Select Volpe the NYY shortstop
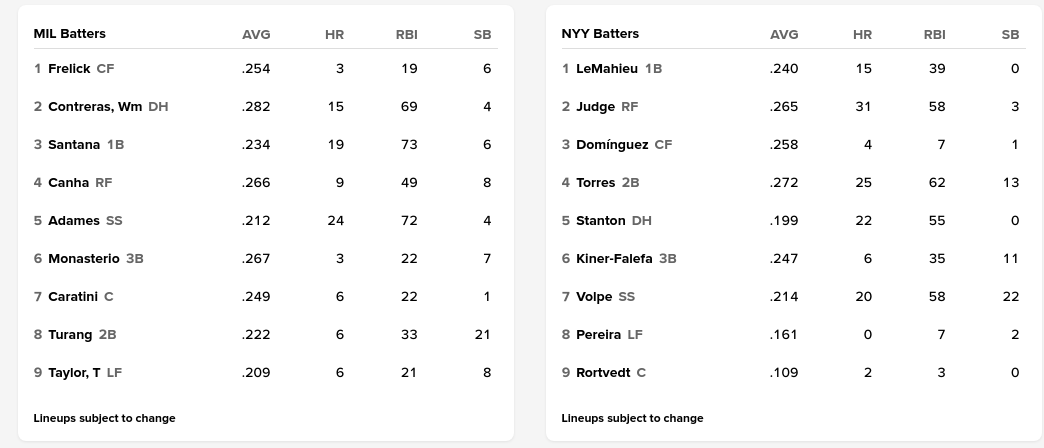Image resolution: width=1044 pixels, height=448 pixels. click(x=594, y=297)
